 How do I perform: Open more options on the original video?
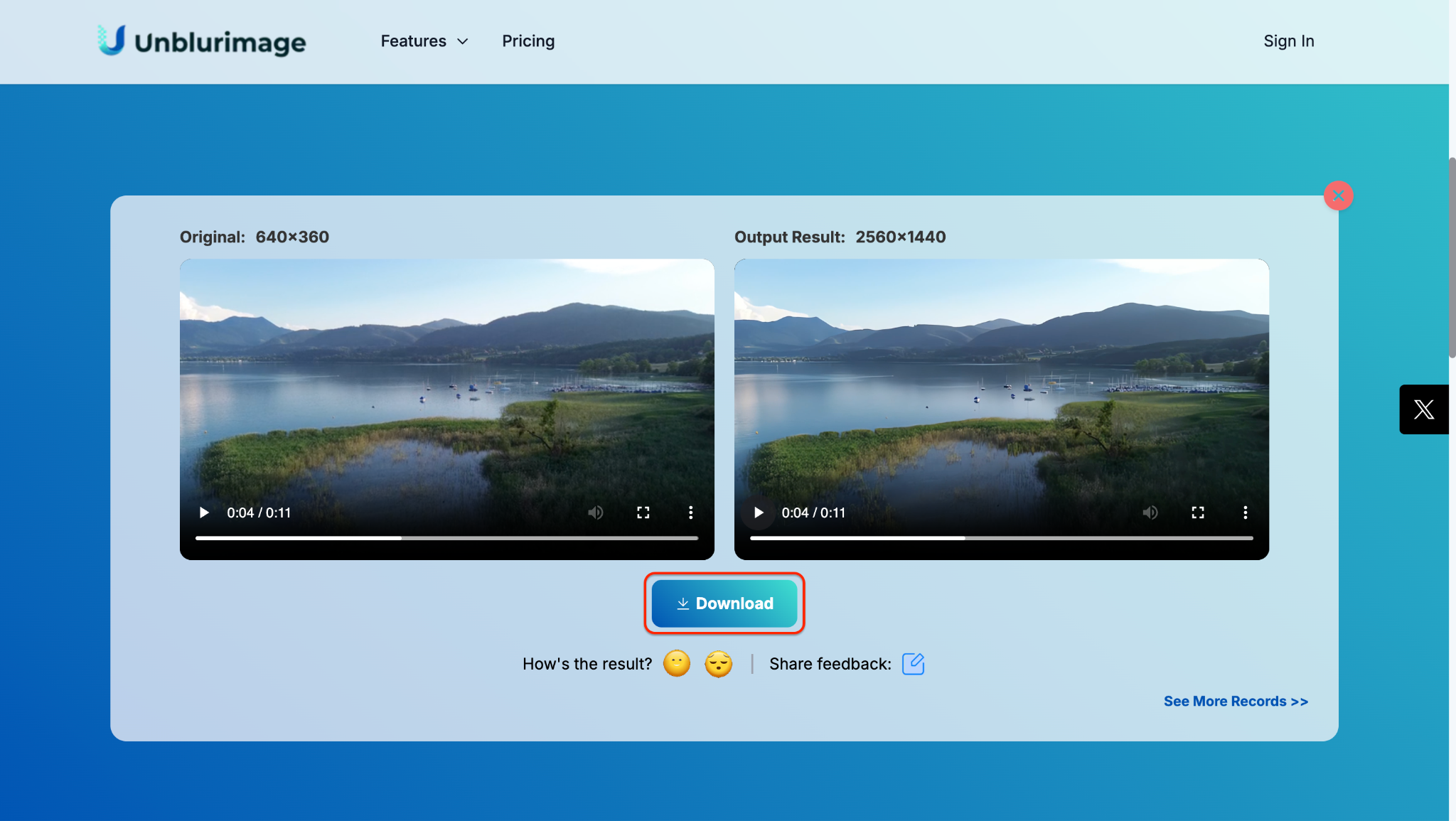point(690,513)
